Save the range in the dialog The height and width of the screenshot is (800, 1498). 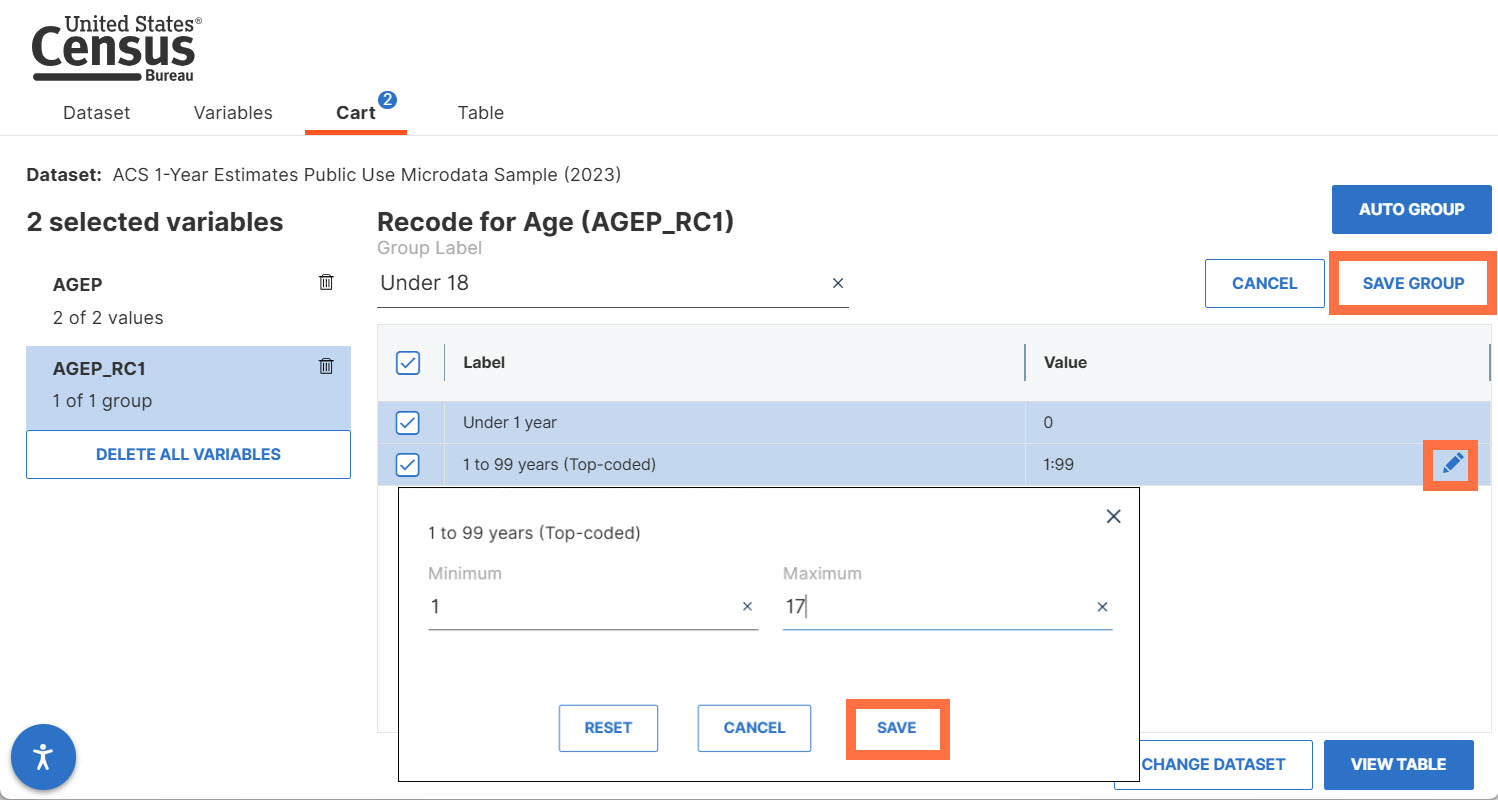(897, 728)
